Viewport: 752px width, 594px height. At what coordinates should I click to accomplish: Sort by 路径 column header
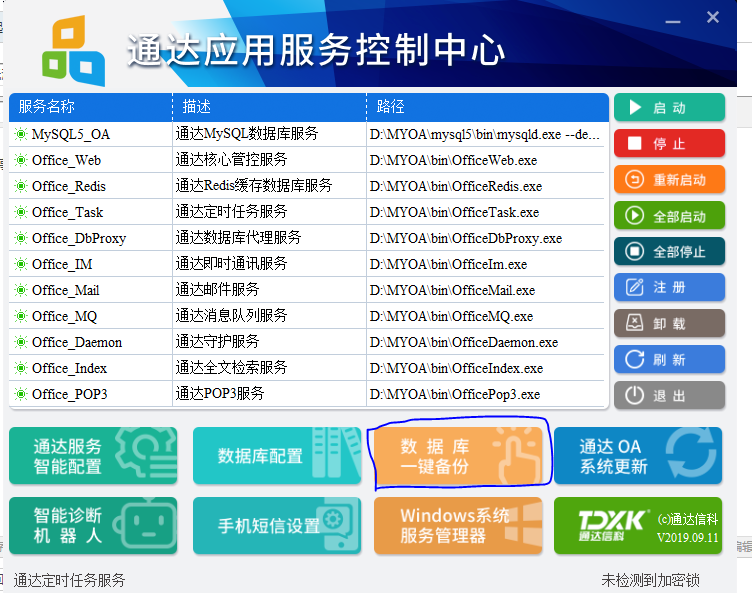(x=488, y=107)
